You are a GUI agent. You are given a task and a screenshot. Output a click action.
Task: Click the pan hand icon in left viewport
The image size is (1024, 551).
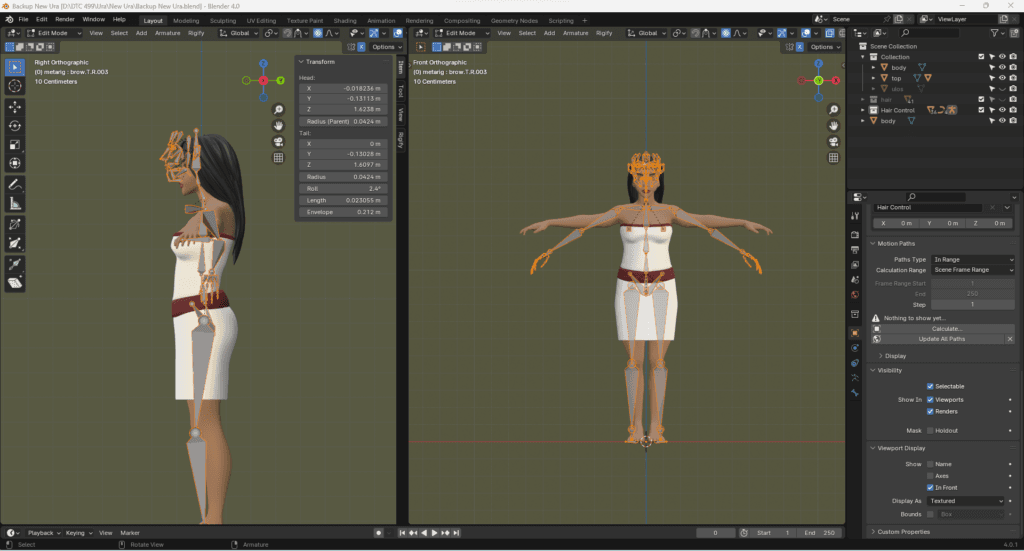tap(278, 125)
